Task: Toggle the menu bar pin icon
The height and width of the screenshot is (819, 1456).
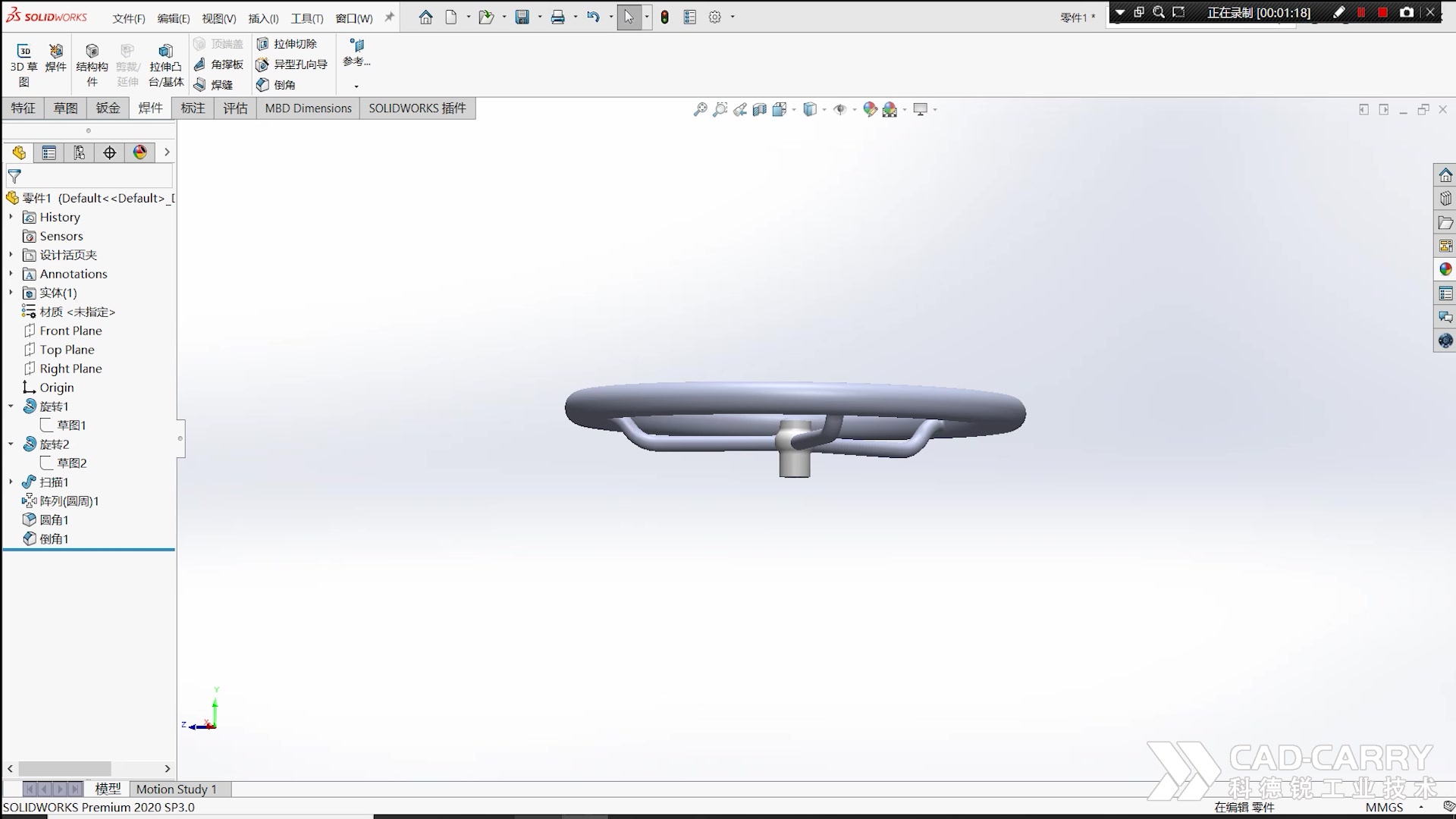Action: click(x=389, y=17)
